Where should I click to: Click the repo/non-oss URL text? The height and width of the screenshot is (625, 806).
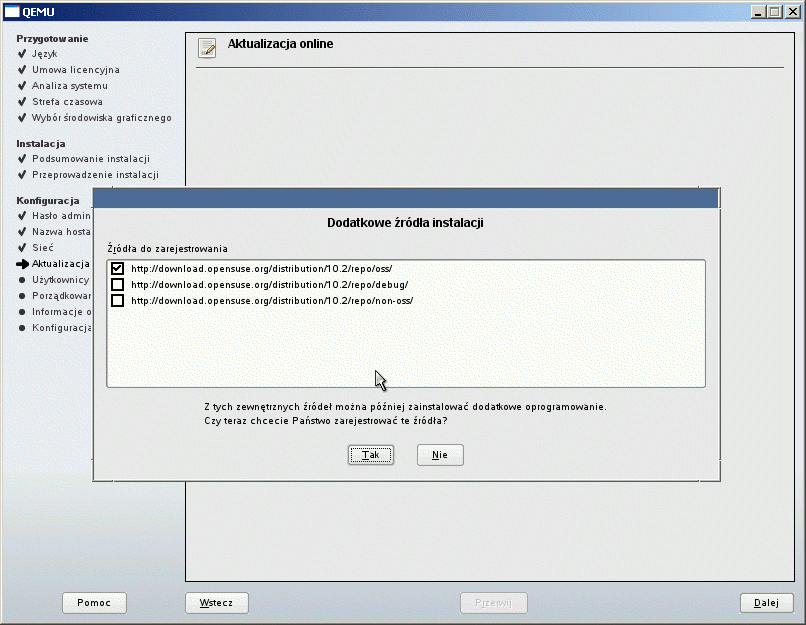[x=272, y=301]
